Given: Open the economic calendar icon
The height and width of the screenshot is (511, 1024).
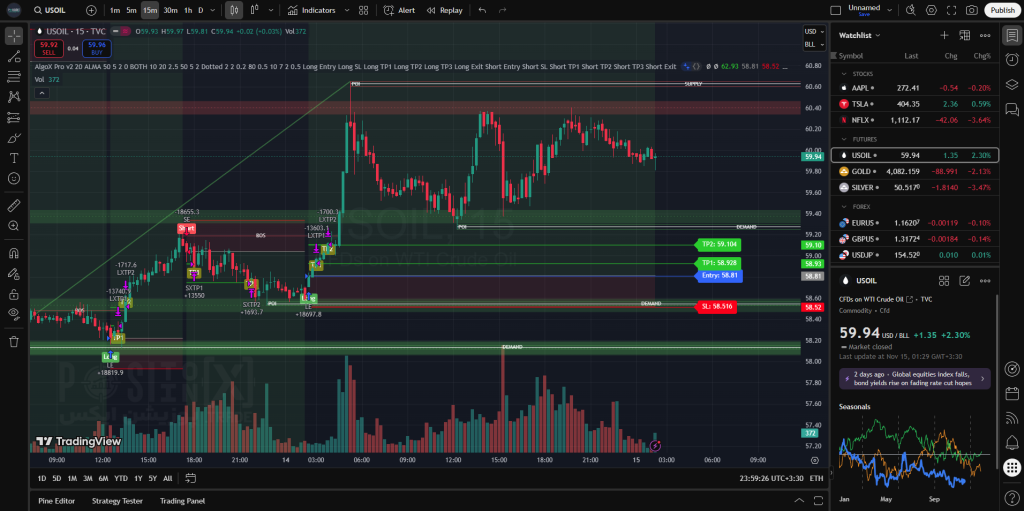Looking at the screenshot, I should click(1012, 394).
